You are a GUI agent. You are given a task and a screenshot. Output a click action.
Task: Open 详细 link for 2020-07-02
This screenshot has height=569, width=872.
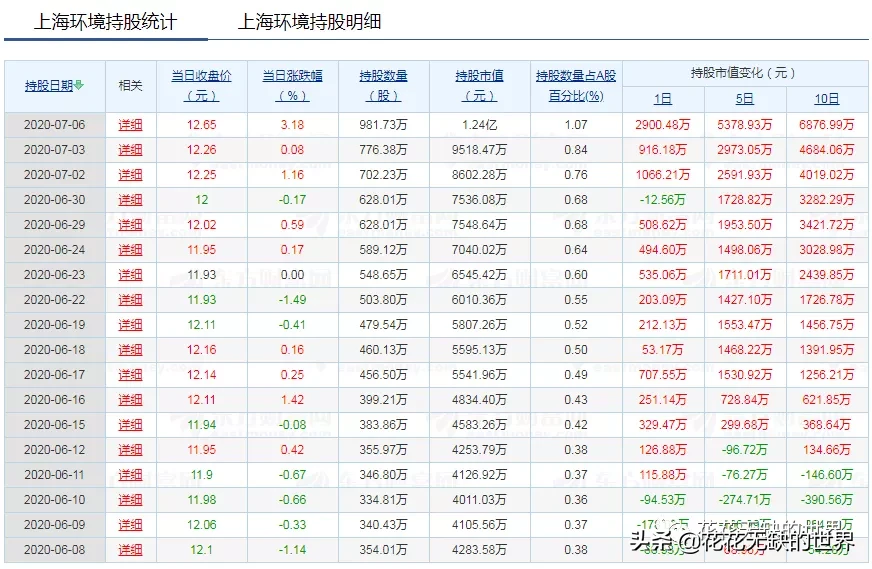(130, 175)
